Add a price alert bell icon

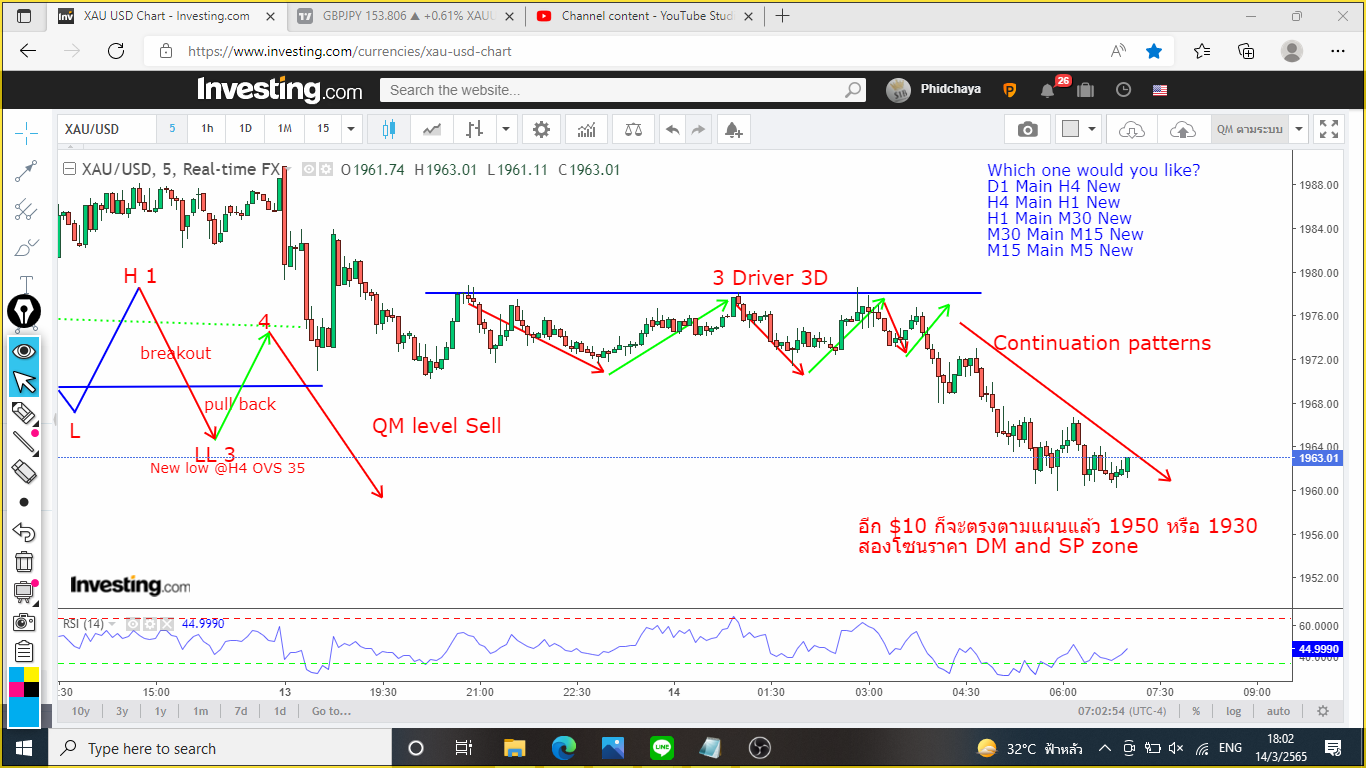(734, 129)
